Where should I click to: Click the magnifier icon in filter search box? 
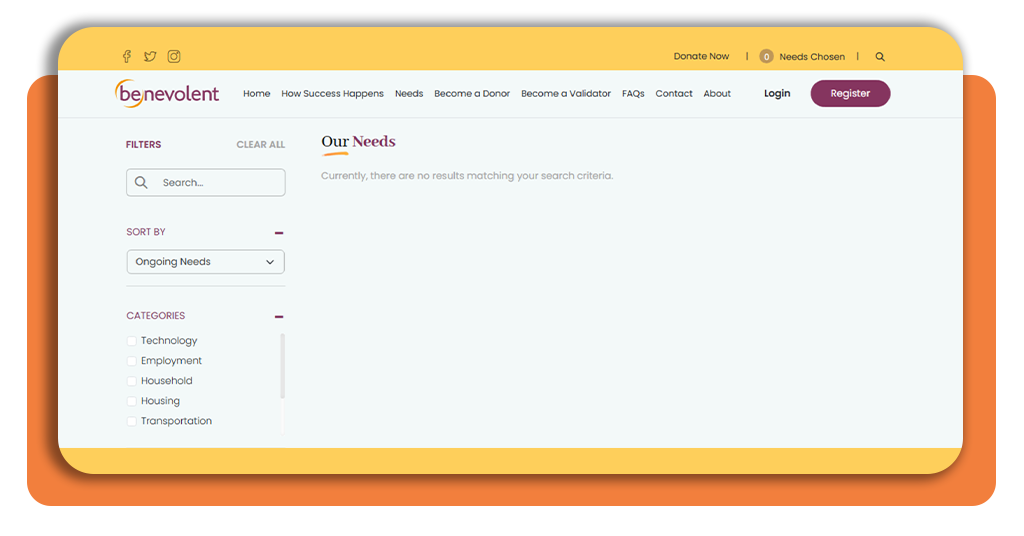pyautogui.click(x=141, y=182)
